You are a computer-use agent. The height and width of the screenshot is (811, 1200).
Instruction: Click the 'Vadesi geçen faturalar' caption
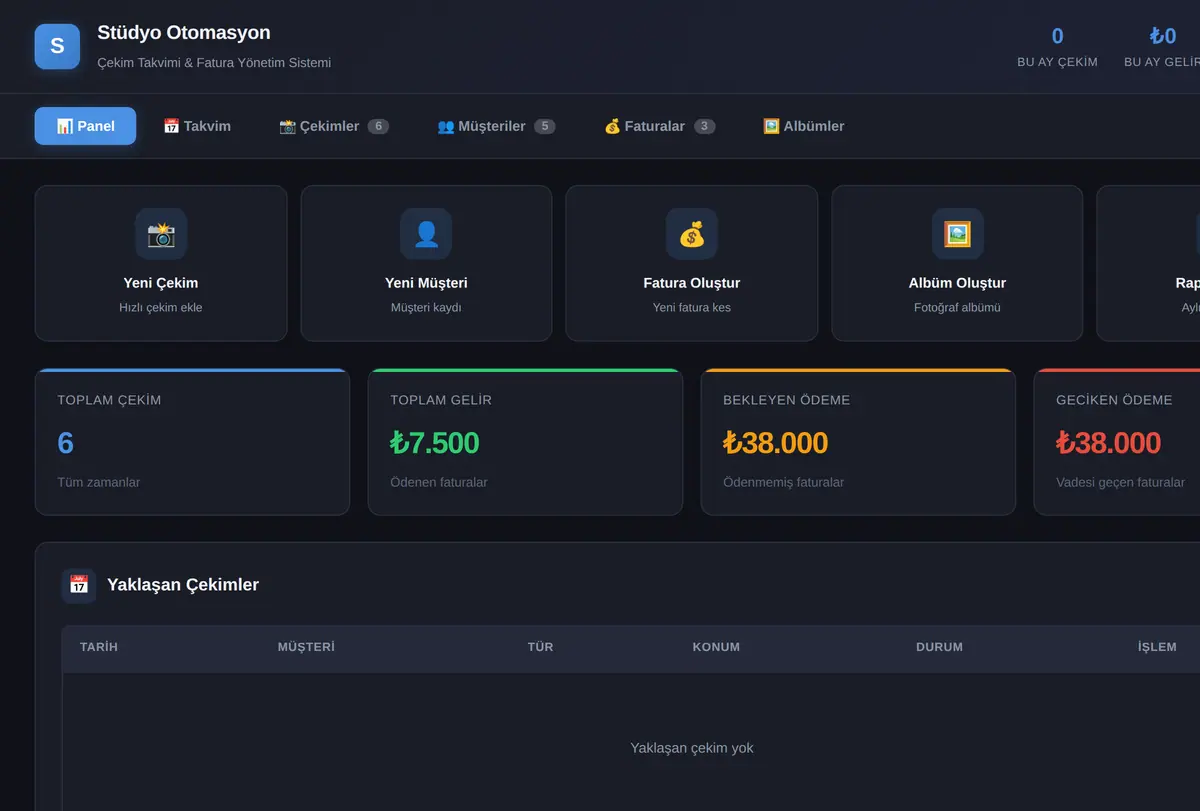click(1120, 482)
